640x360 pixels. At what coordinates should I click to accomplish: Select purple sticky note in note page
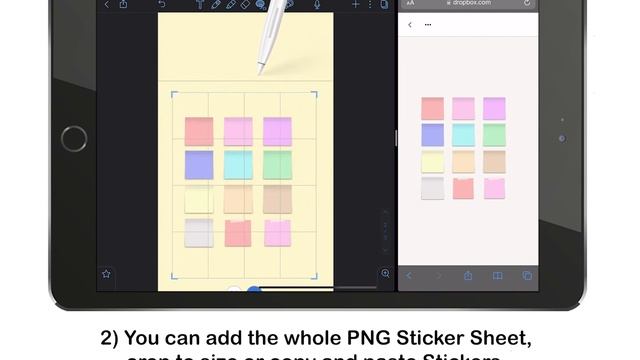[x=277, y=132]
